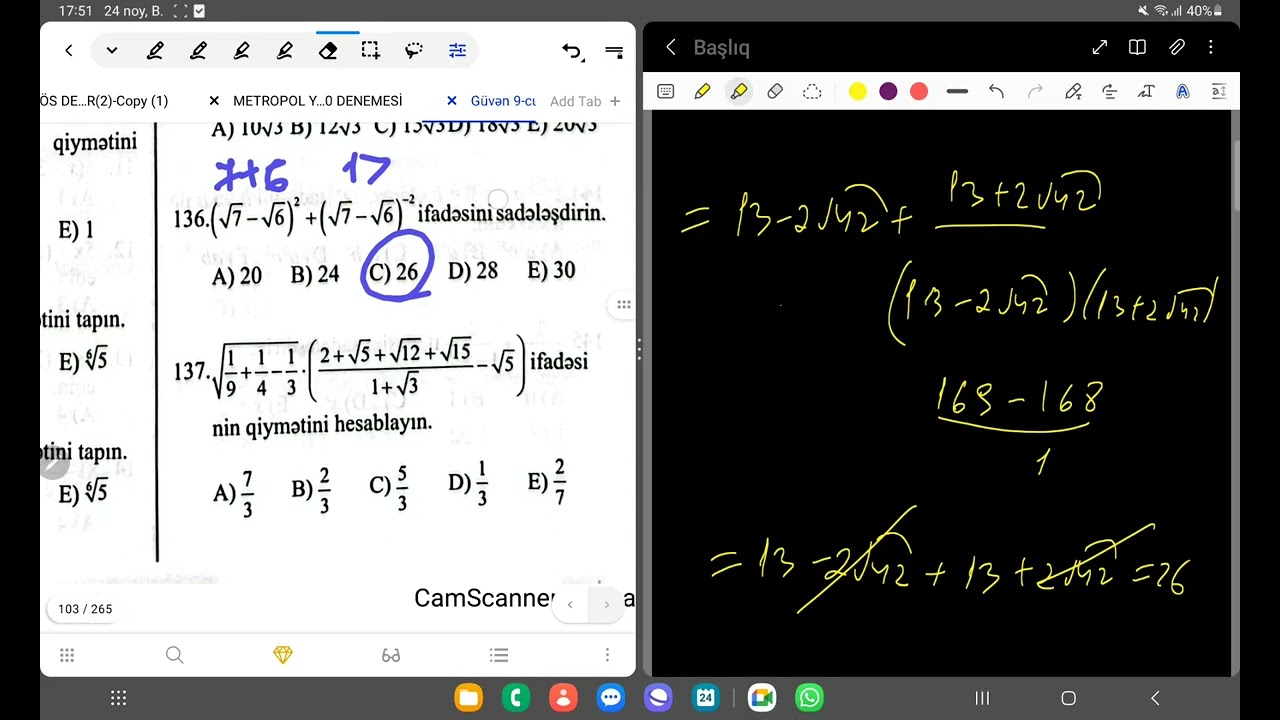Select the pen tool in Notes toolbar
1280x720 pixels.
click(x=702, y=91)
